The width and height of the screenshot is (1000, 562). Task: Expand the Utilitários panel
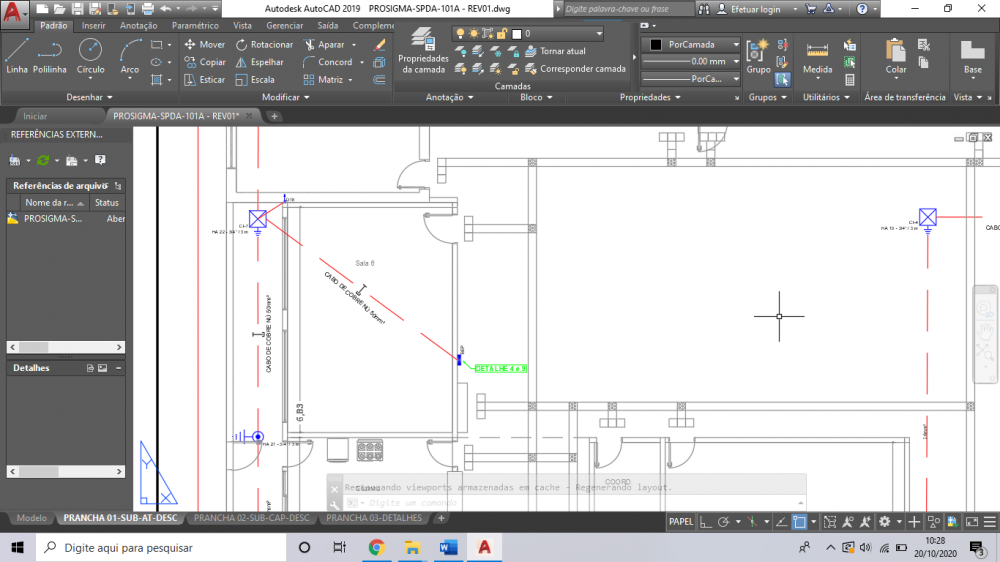[x=826, y=97]
